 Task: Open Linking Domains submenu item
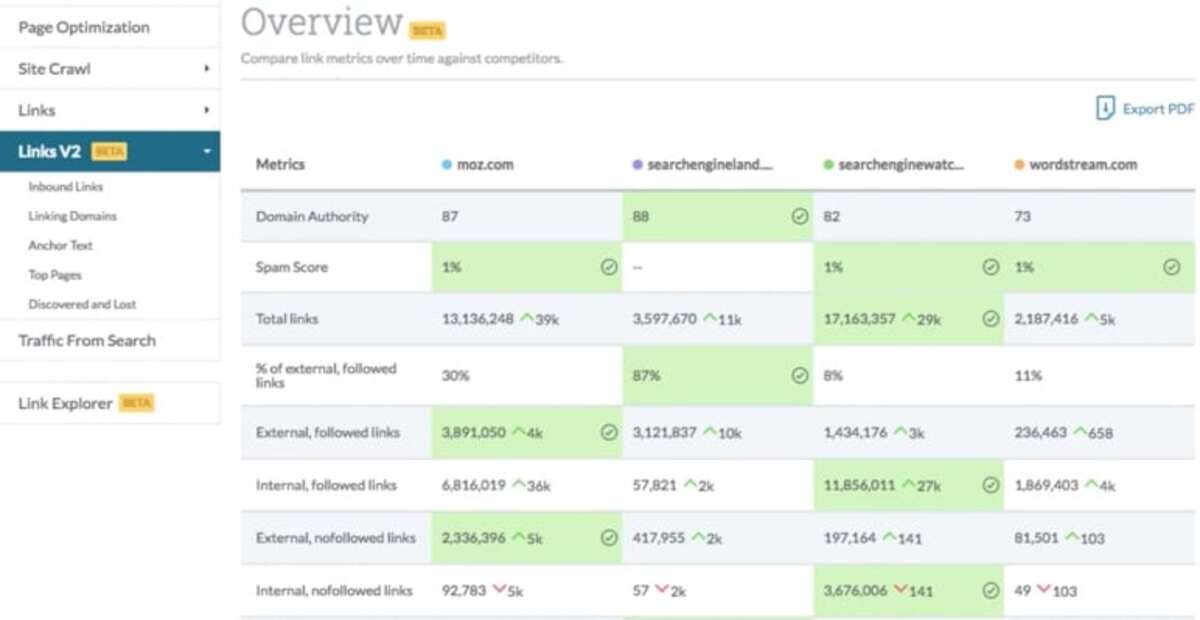pos(72,216)
